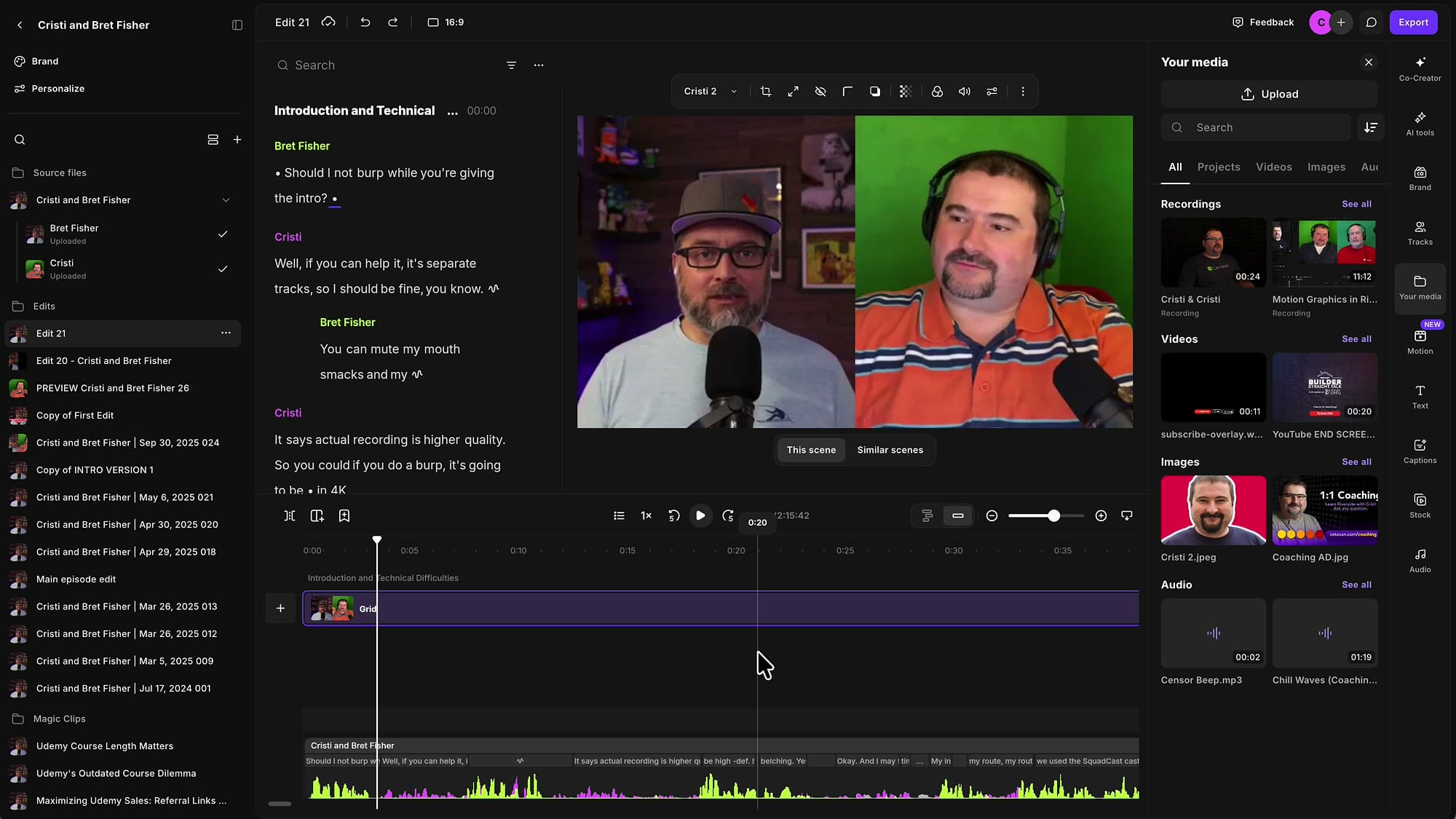Open Captions panel
This screenshot has width=1456, height=819.
click(1420, 451)
